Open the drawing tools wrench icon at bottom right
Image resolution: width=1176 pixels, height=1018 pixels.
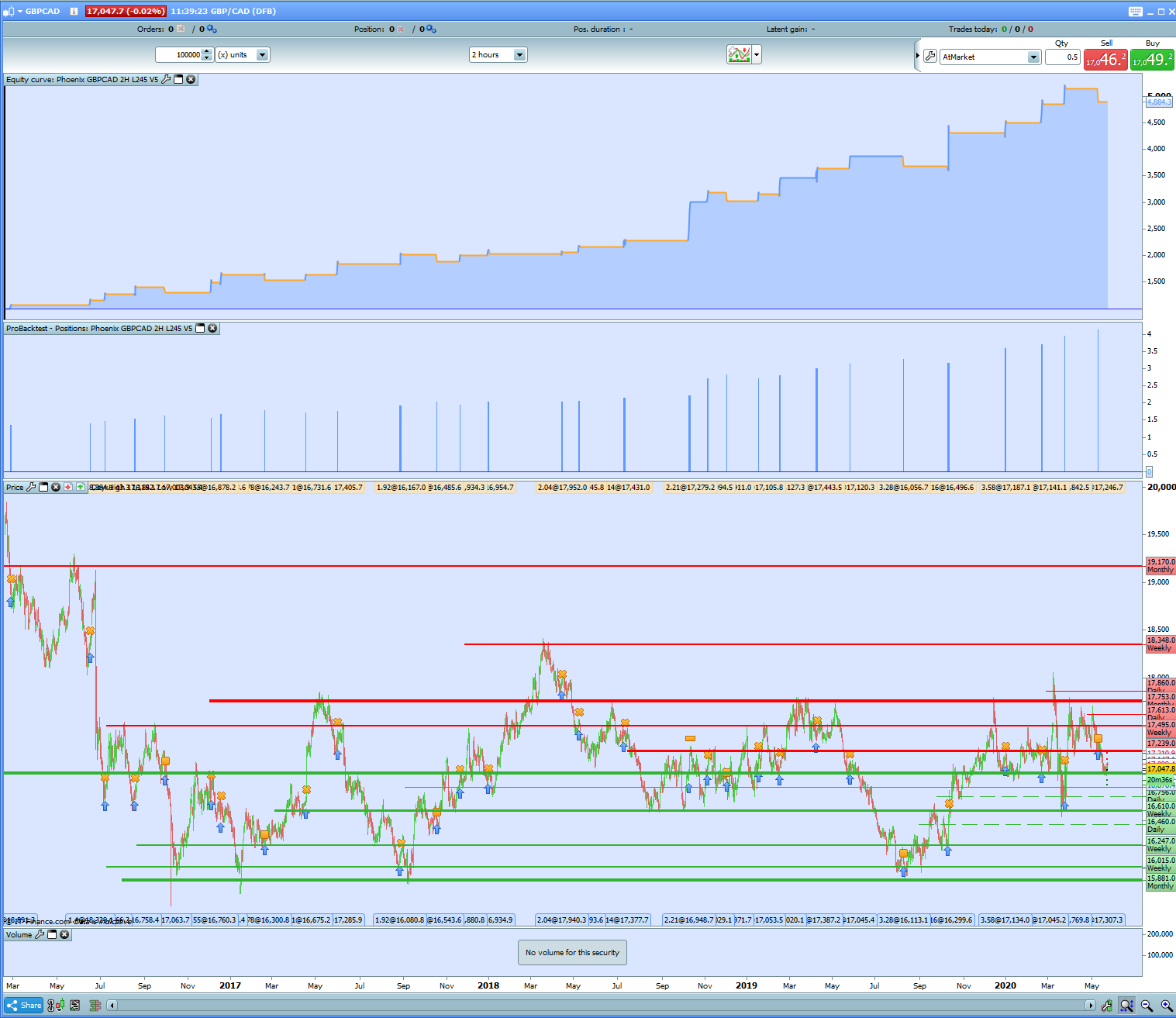coord(1106,1006)
